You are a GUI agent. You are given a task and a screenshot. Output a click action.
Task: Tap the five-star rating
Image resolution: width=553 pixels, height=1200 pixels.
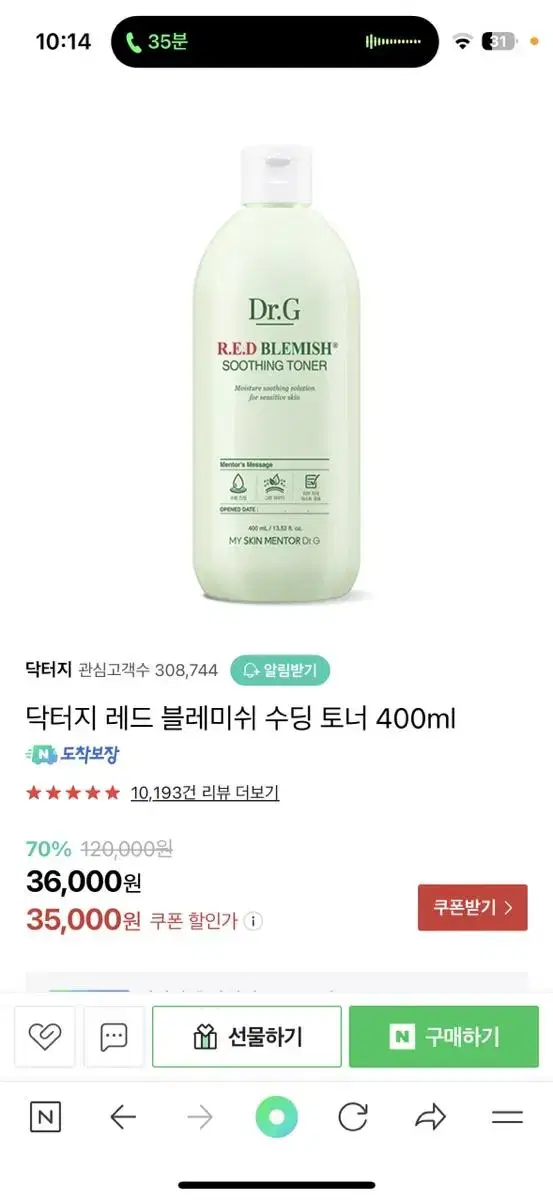tap(73, 793)
